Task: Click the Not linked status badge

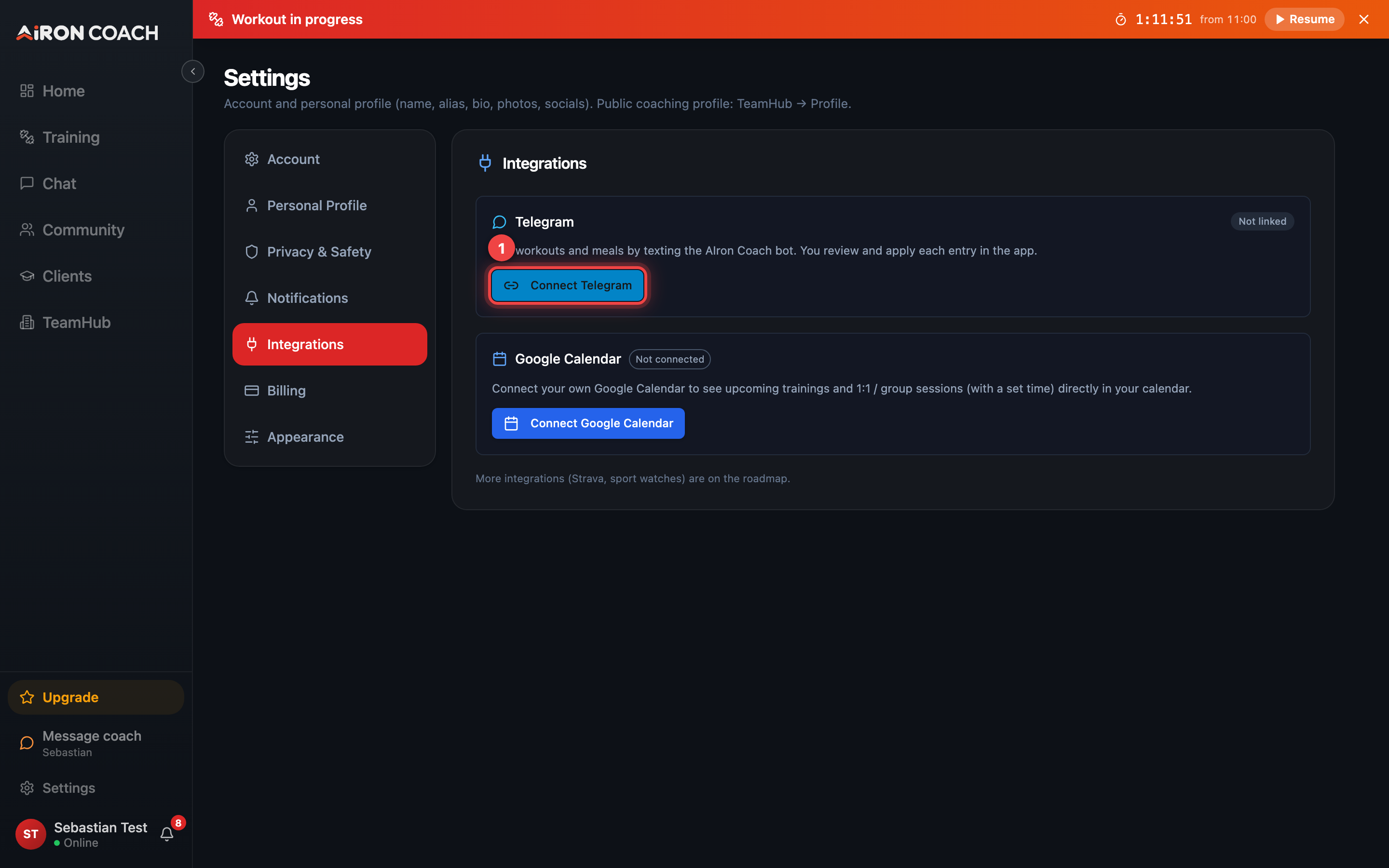Action: pos(1262,222)
